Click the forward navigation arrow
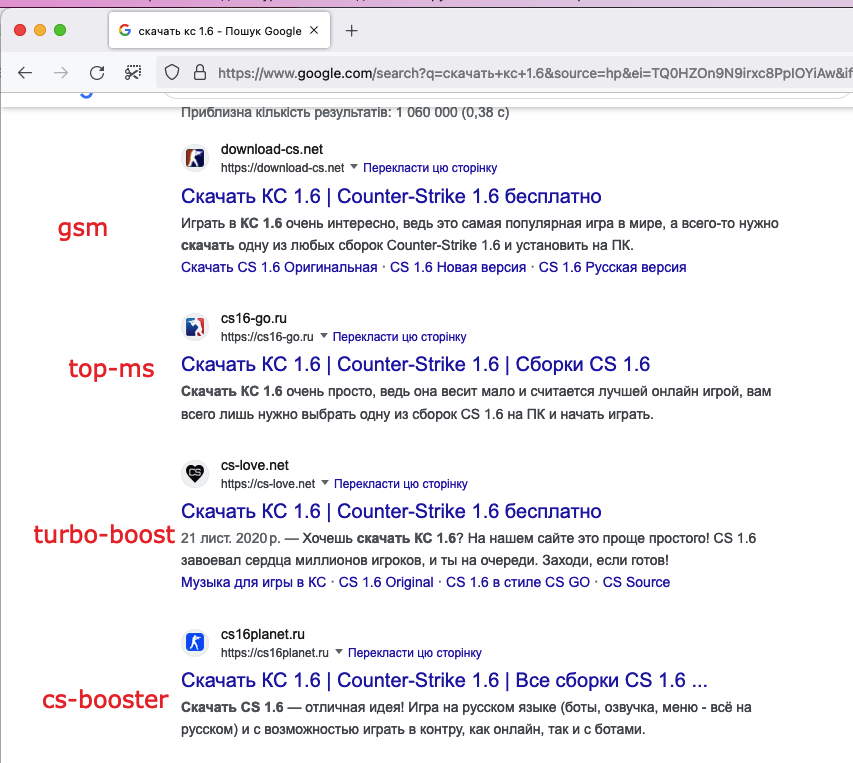Screen dimensions: 853x763 (x=61, y=72)
